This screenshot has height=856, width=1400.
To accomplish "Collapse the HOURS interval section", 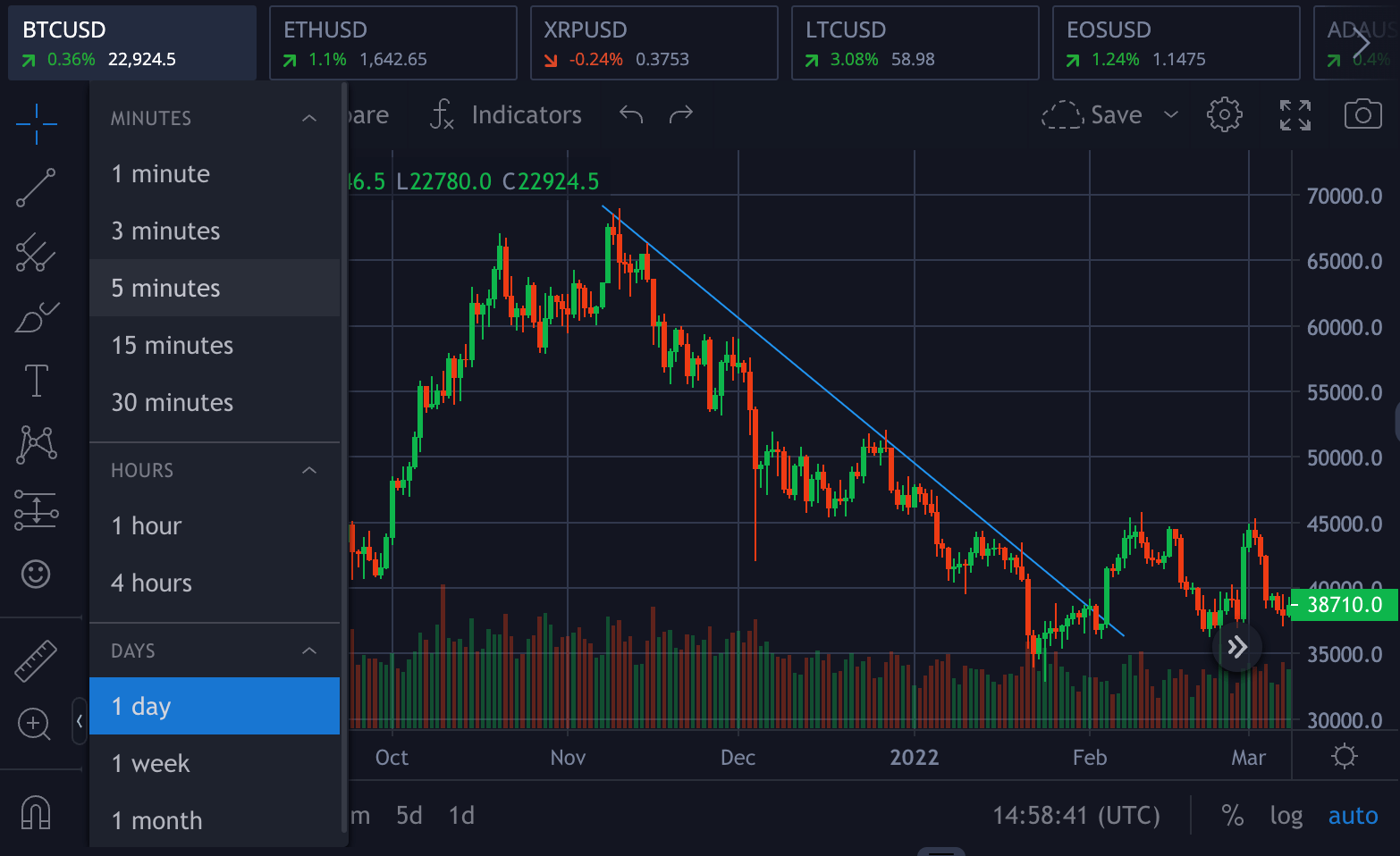I will click(309, 470).
